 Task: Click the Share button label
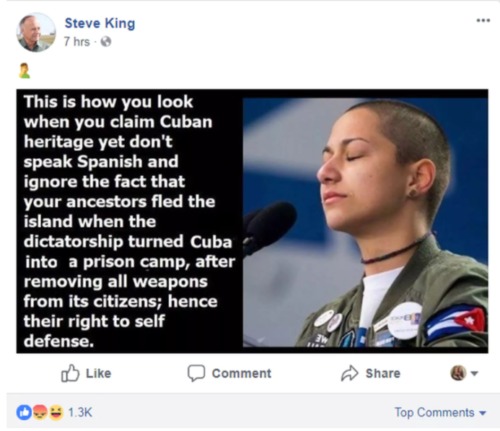[383, 373]
